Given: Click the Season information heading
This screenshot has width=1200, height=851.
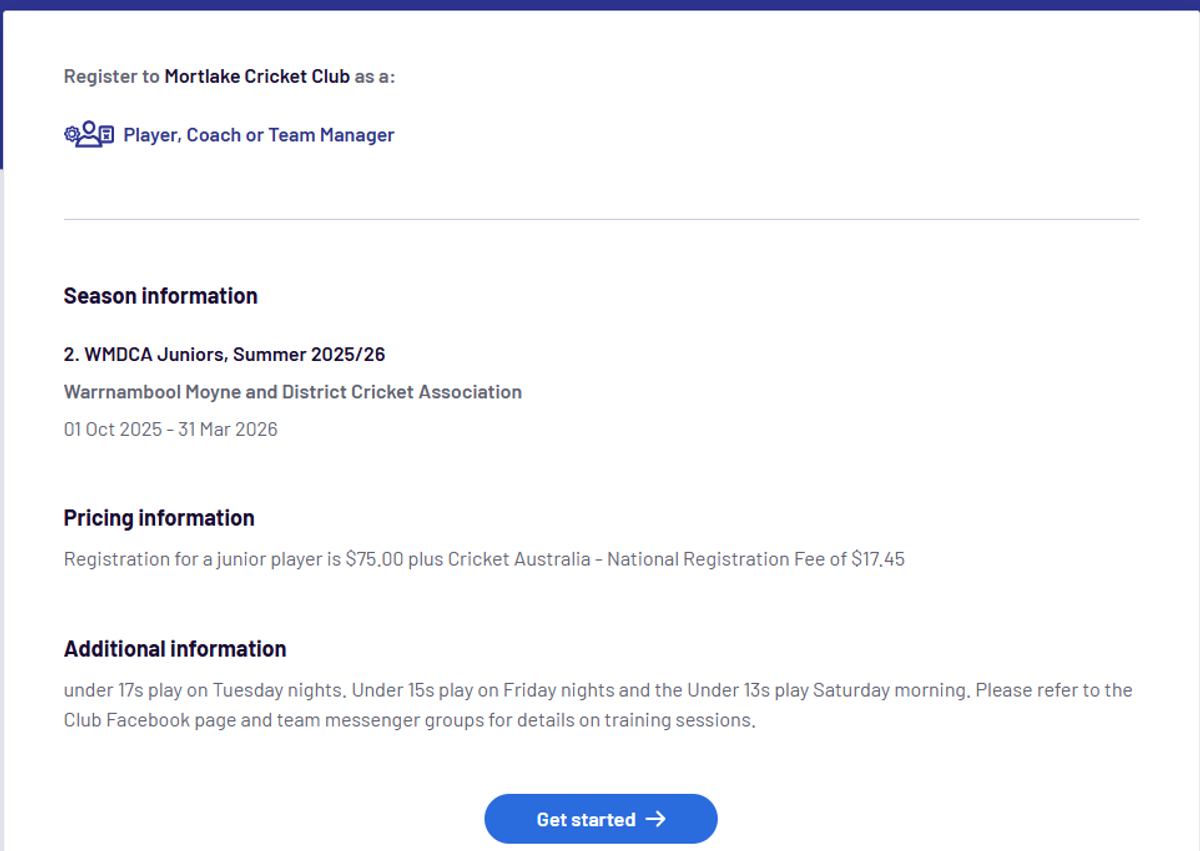Looking at the screenshot, I should point(161,296).
